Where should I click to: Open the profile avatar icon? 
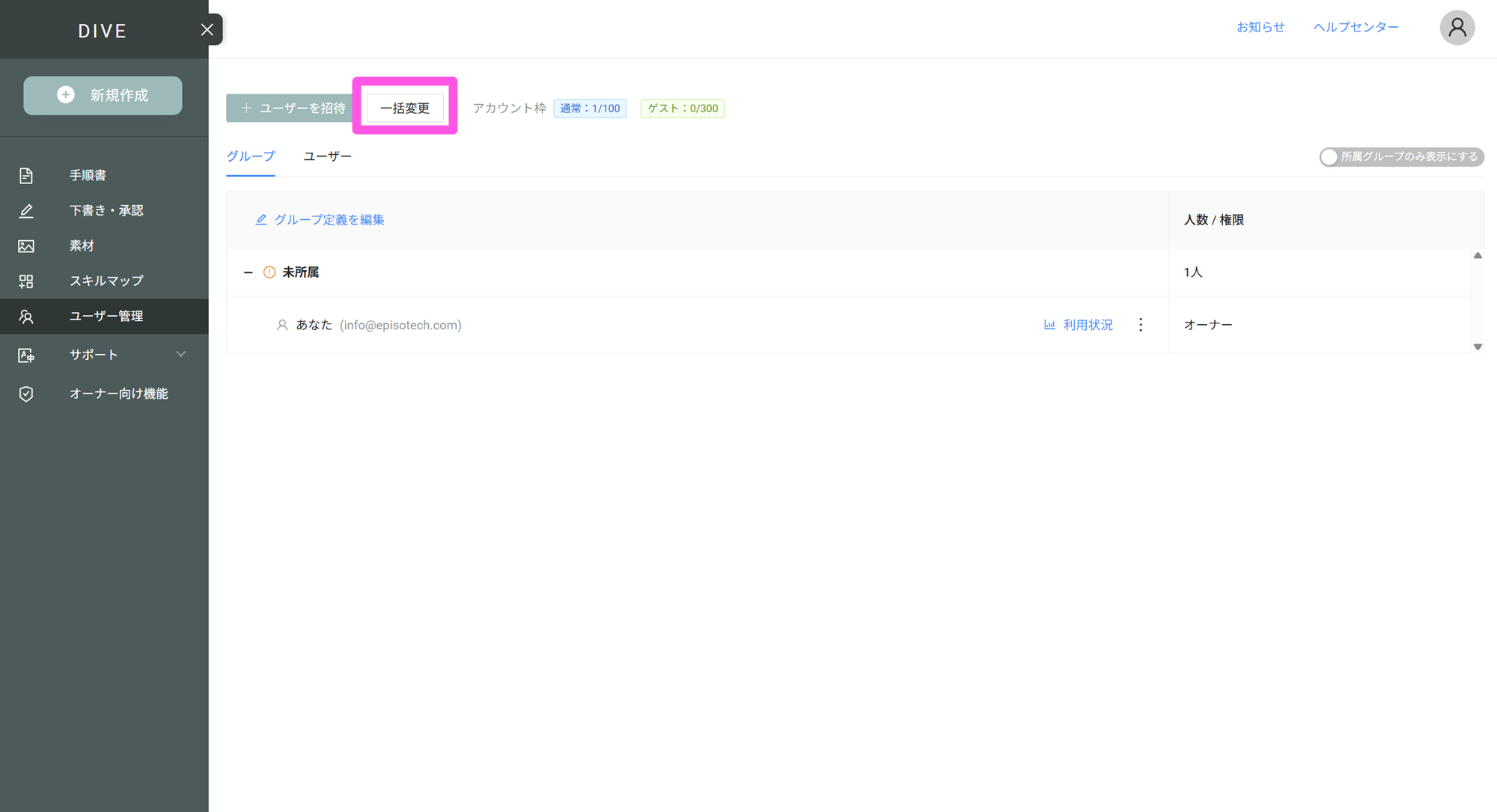coord(1457,28)
